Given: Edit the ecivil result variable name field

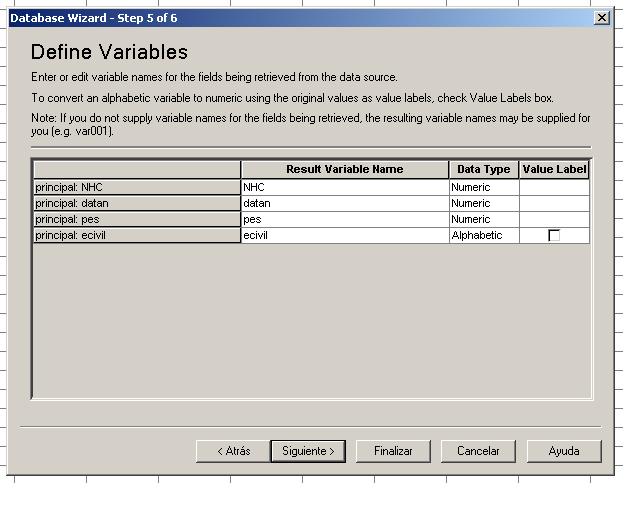Looking at the screenshot, I should click(x=344, y=236).
